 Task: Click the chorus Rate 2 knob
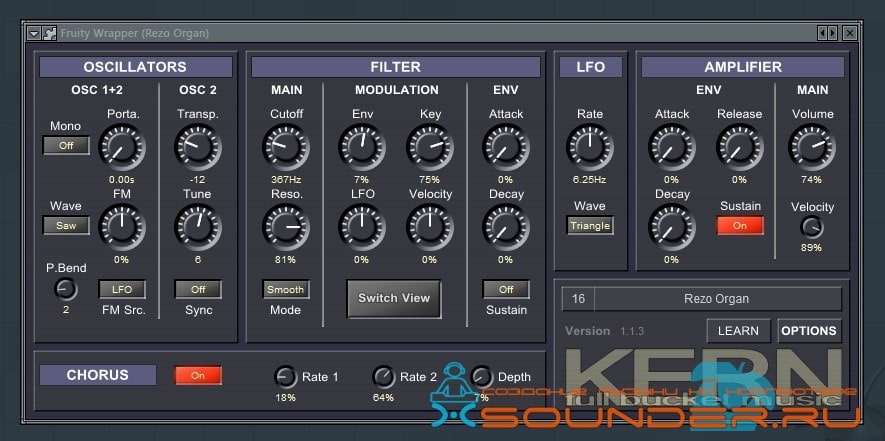383,377
